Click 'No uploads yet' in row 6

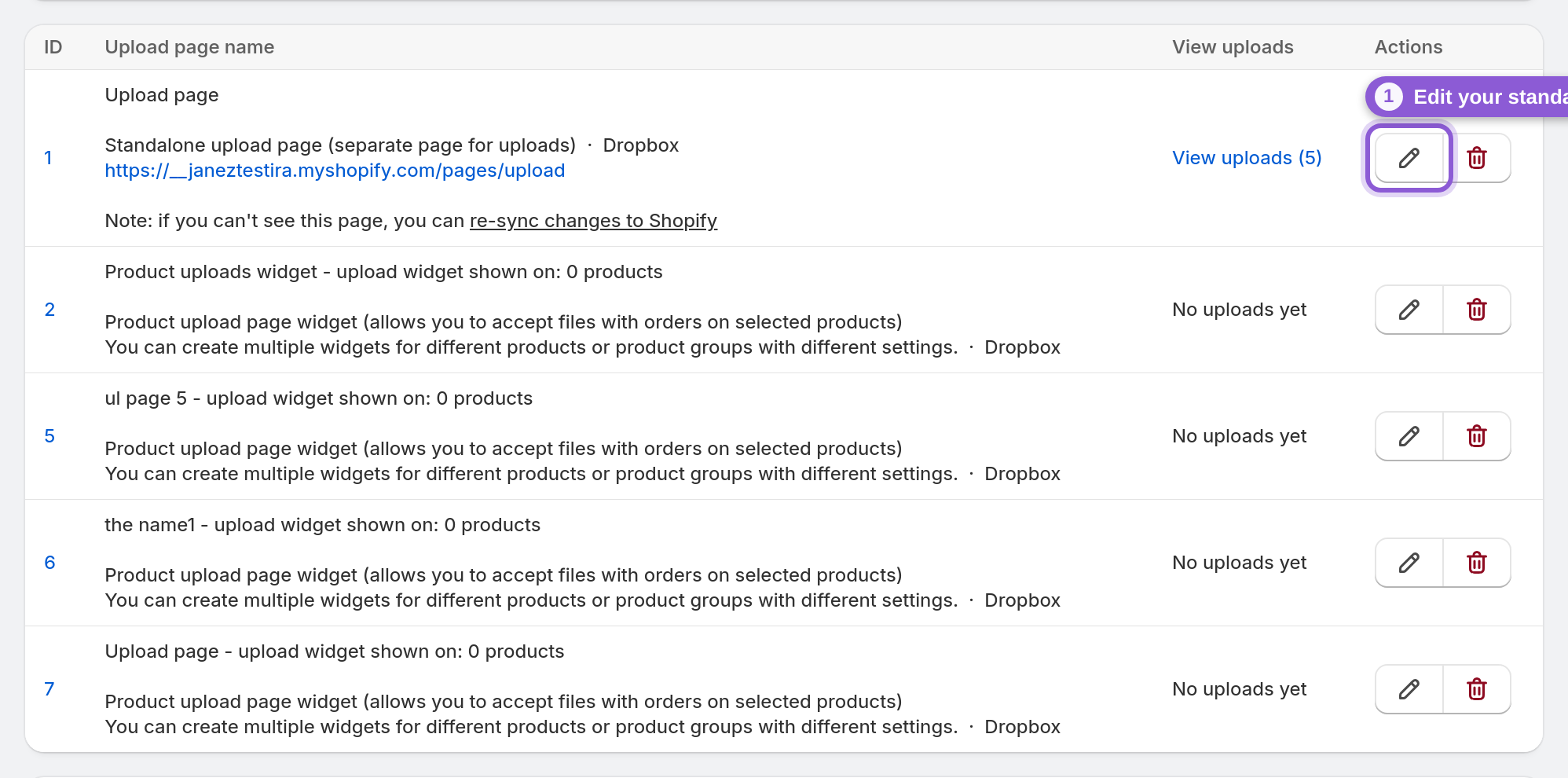[1239, 563]
